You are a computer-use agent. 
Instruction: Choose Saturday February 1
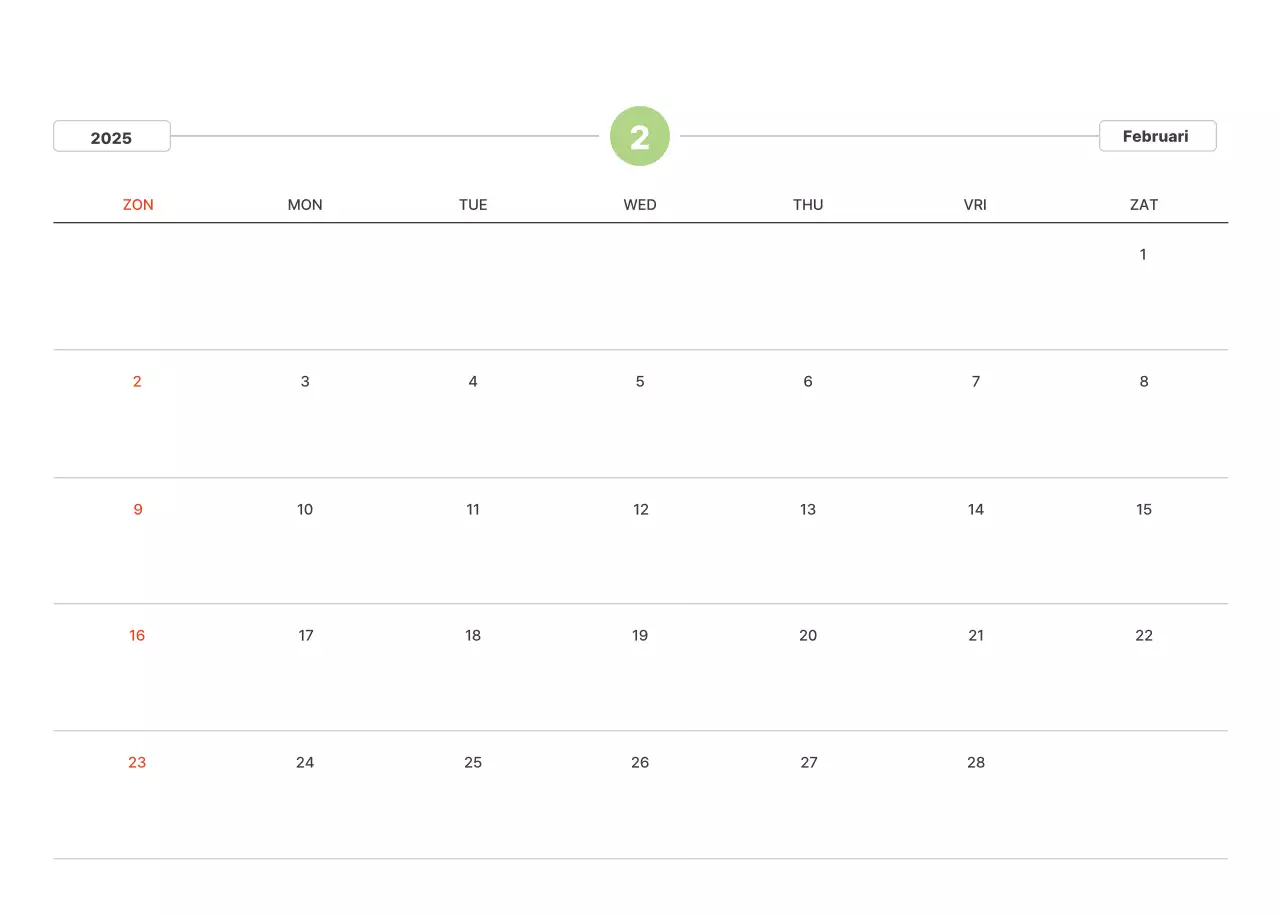coord(1143,254)
